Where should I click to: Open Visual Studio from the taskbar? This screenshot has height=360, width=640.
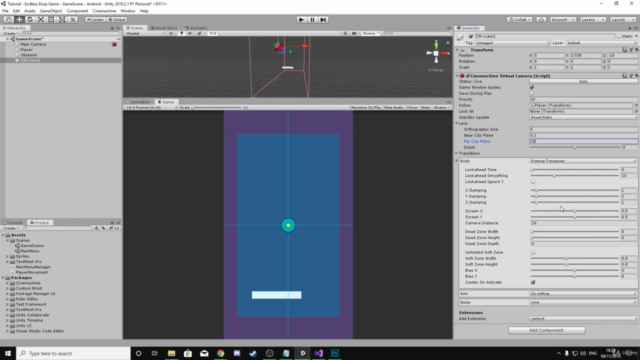tap(318, 353)
